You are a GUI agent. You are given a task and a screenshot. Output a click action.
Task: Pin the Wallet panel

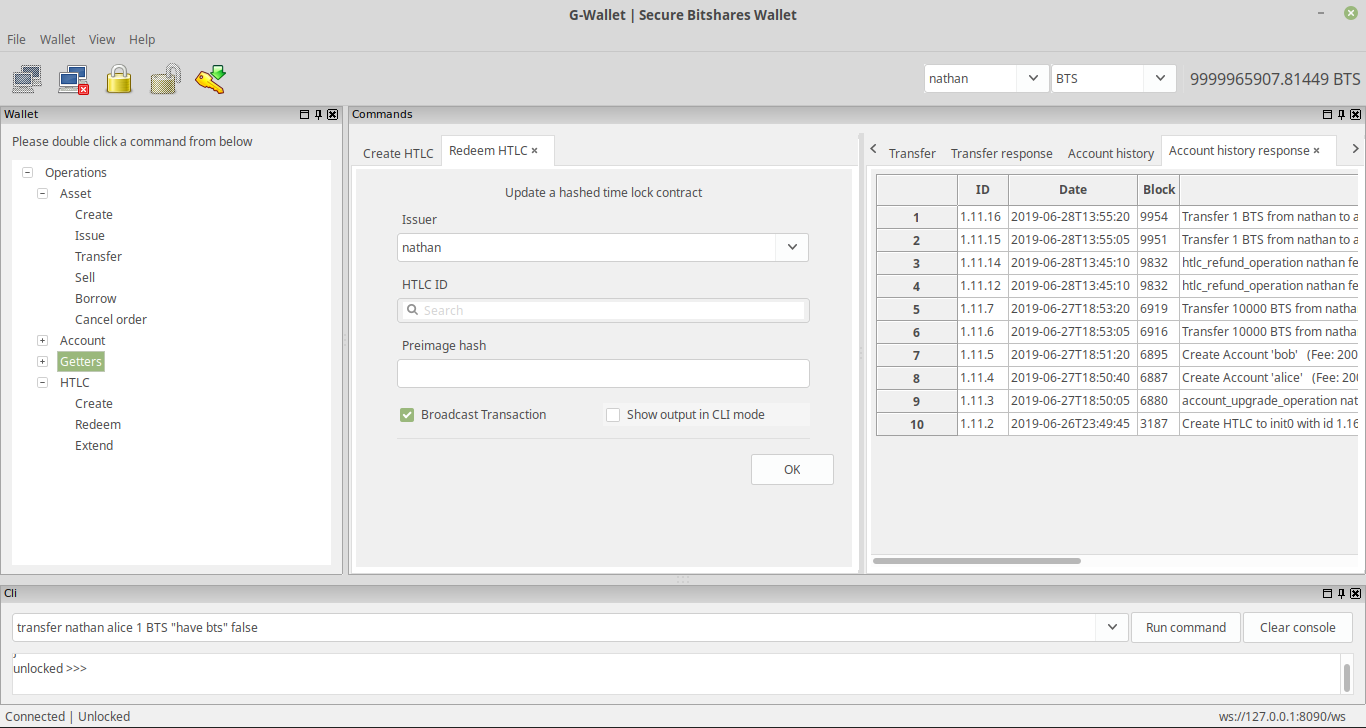click(x=319, y=115)
